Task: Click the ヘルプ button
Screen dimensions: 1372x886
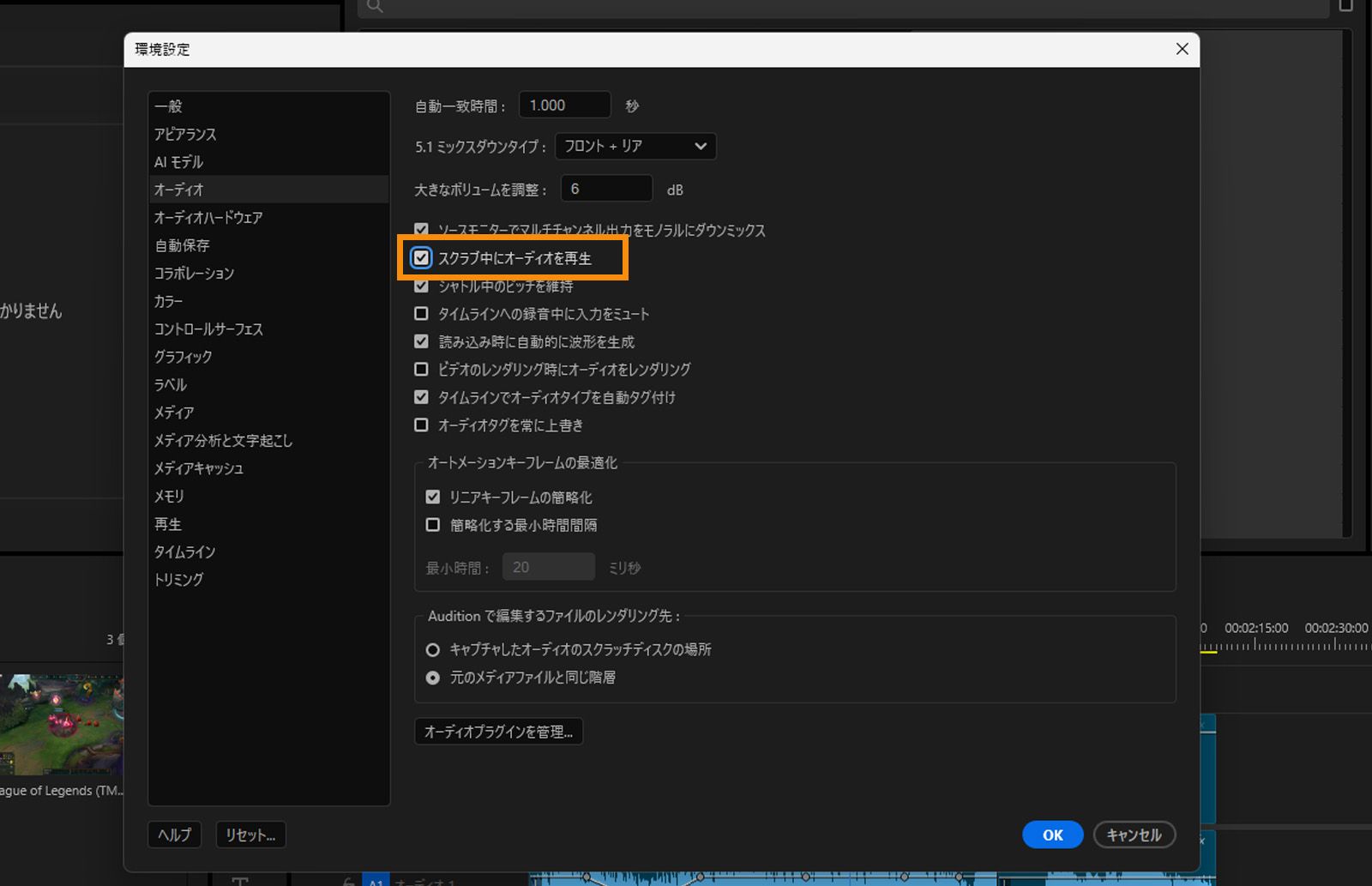Action: [174, 835]
